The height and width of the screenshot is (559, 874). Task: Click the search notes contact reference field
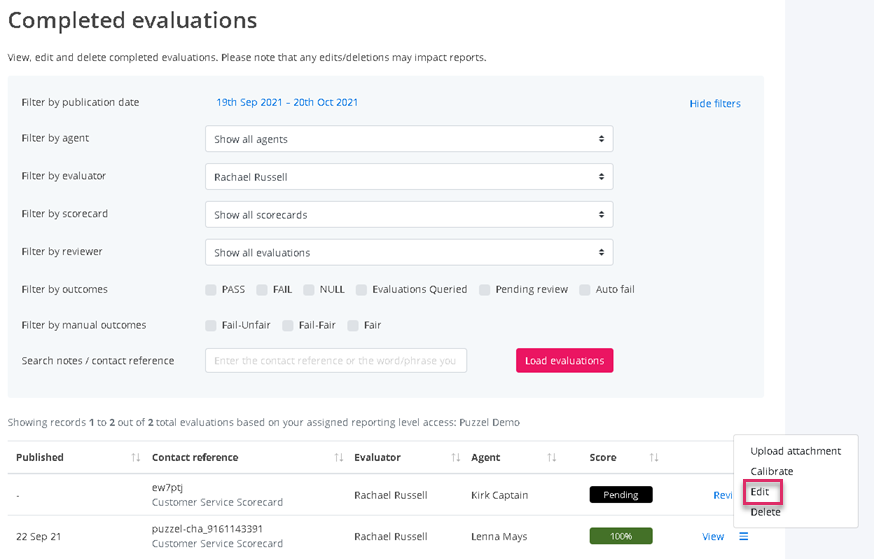coord(336,361)
